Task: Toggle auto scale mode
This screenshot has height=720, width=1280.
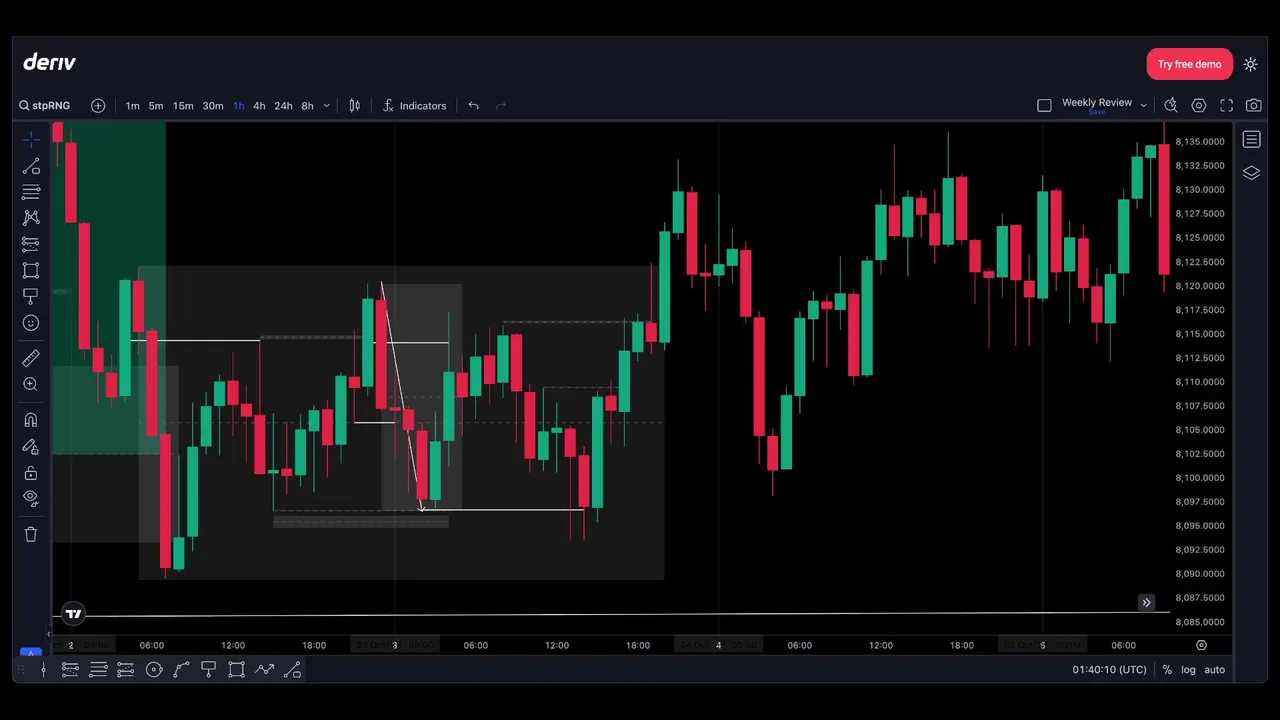Action: pos(1214,670)
